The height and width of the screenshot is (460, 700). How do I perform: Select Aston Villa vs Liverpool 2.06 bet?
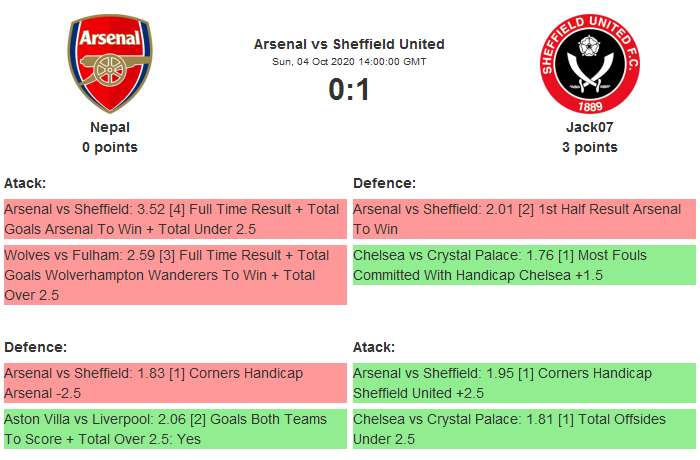(x=174, y=429)
